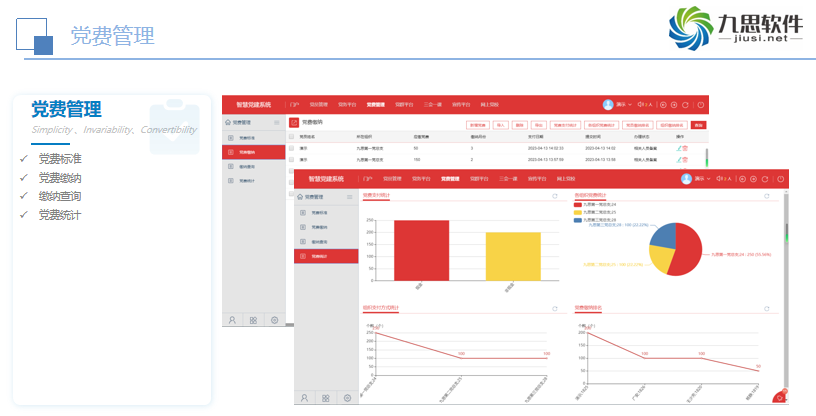Screen dimensions: 816x416
Task: Refresh the pie chart statistics panel
Action: point(770,196)
